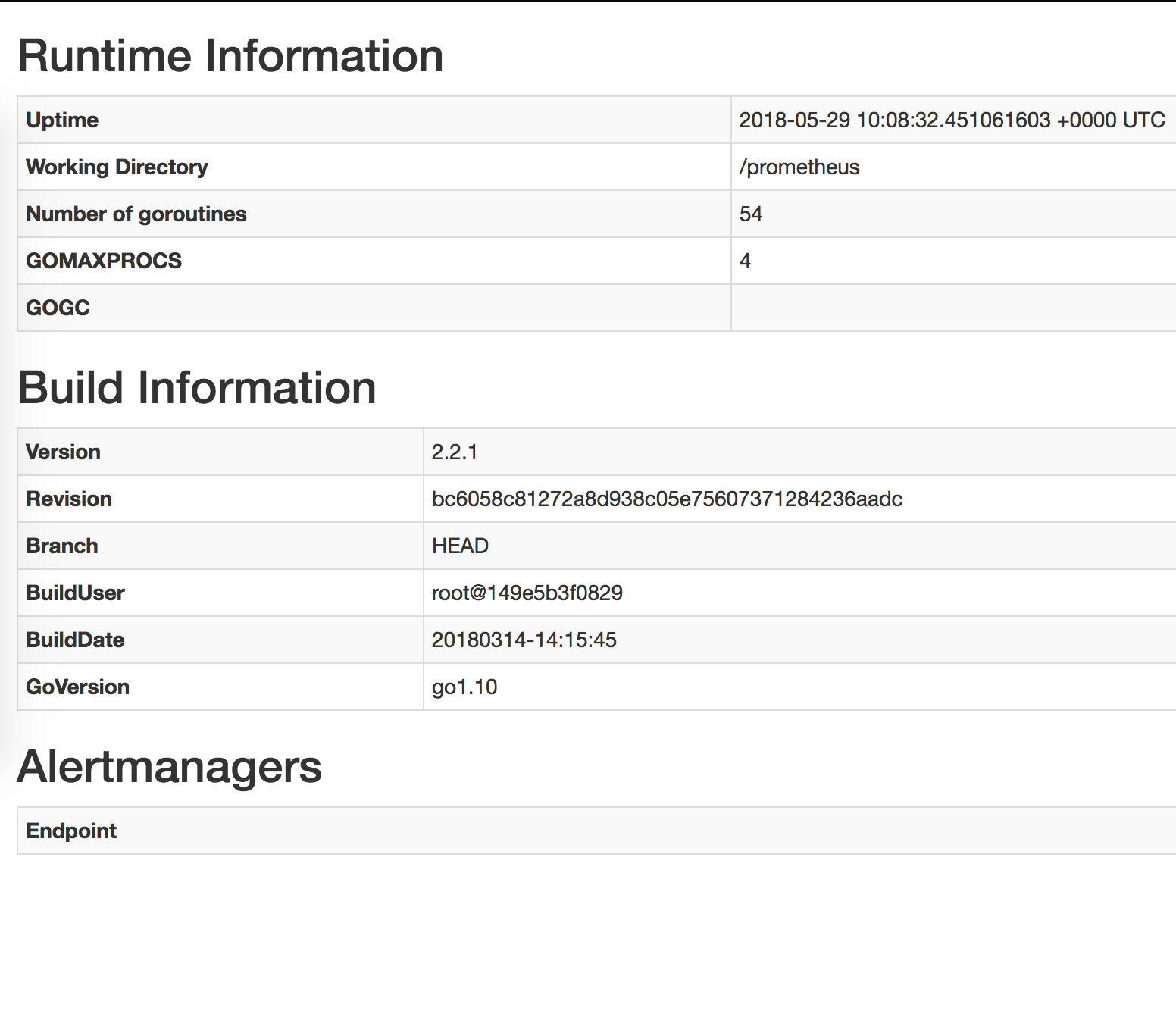Click the GOMAXPROCS value 4
1176x1020 pixels.
point(746,261)
